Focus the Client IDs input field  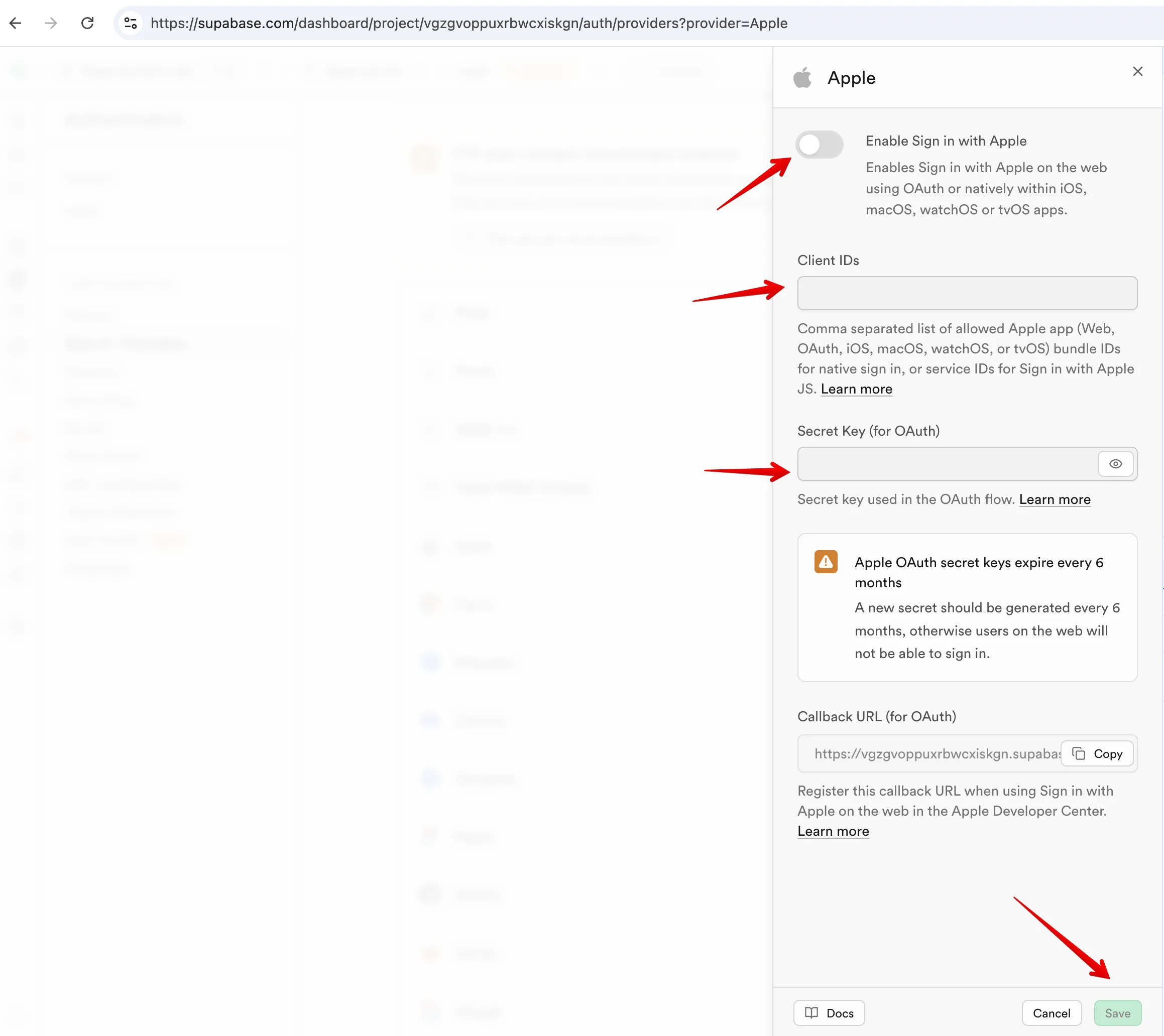coord(967,293)
